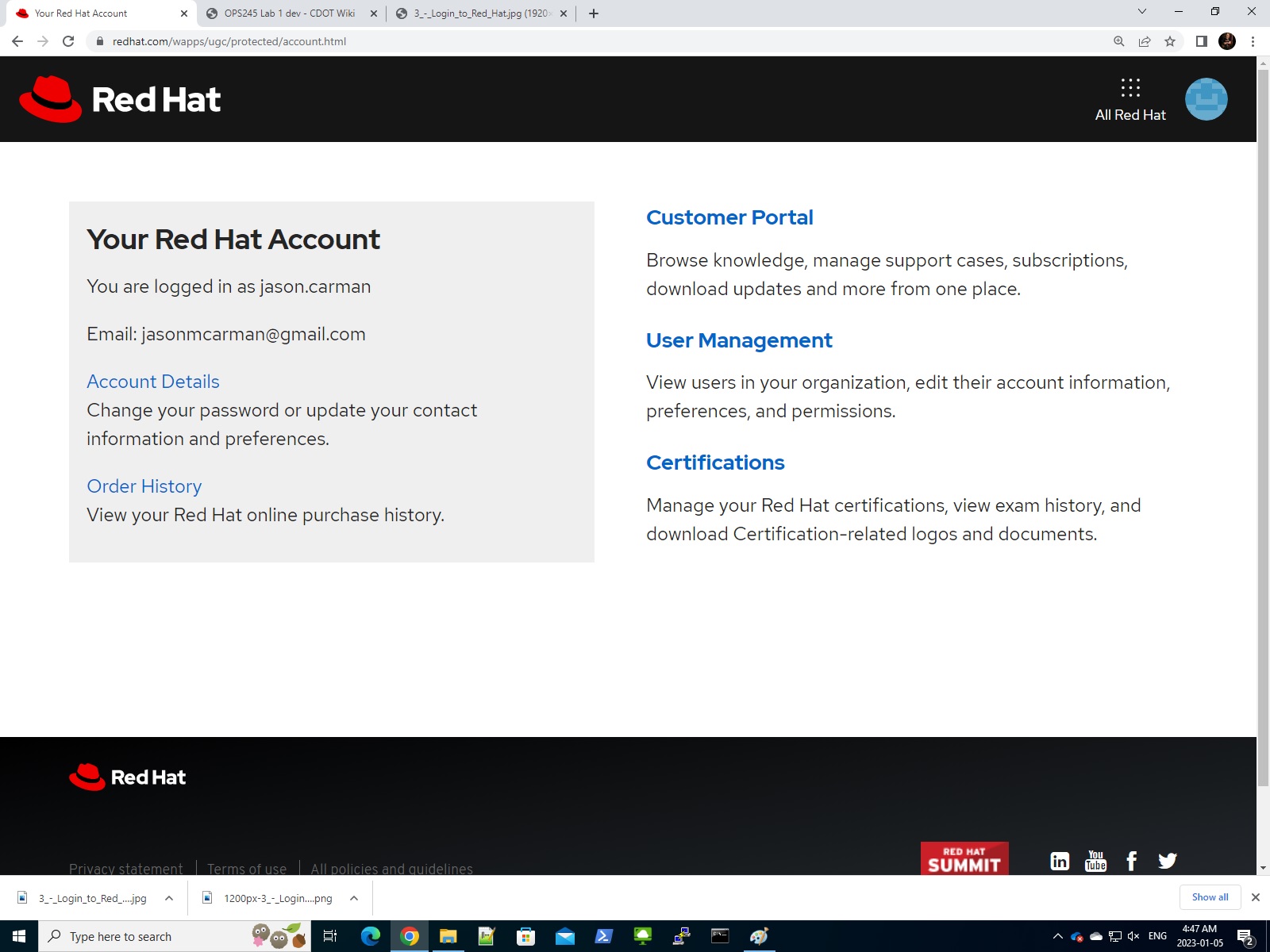
Task: Switch to OPS245 Lab 1 dev tab
Action: click(290, 13)
